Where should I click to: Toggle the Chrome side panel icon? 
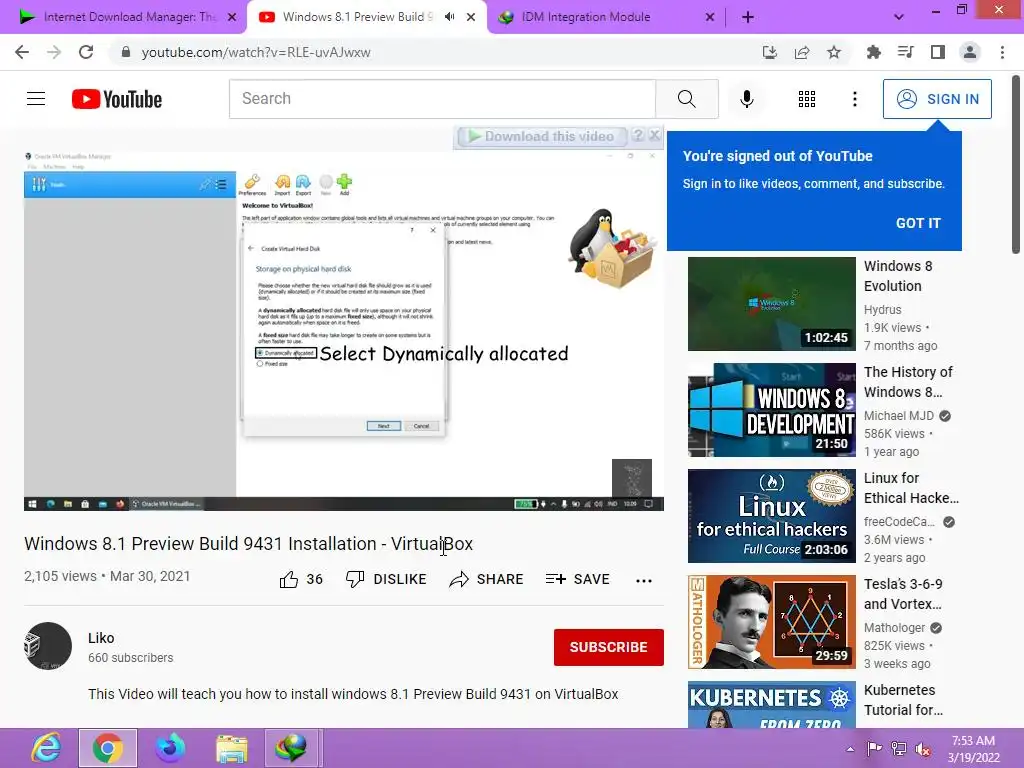(938, 52)
